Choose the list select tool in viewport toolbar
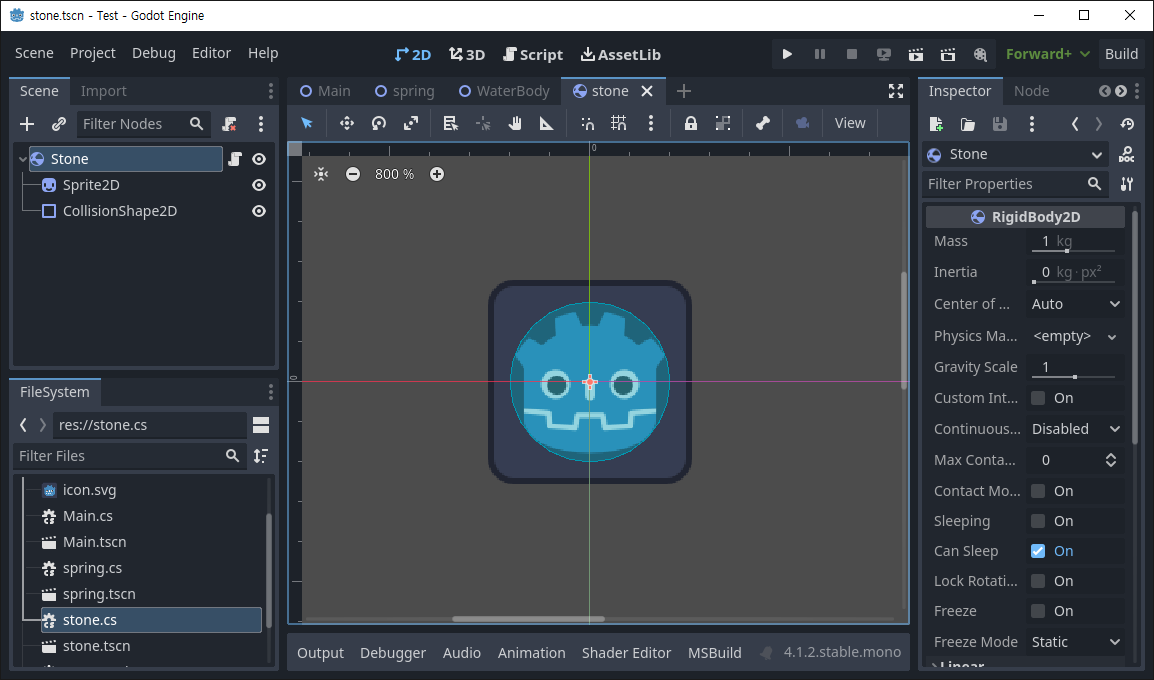Viewport: 1154px width, 680px height. pos(450,123)
